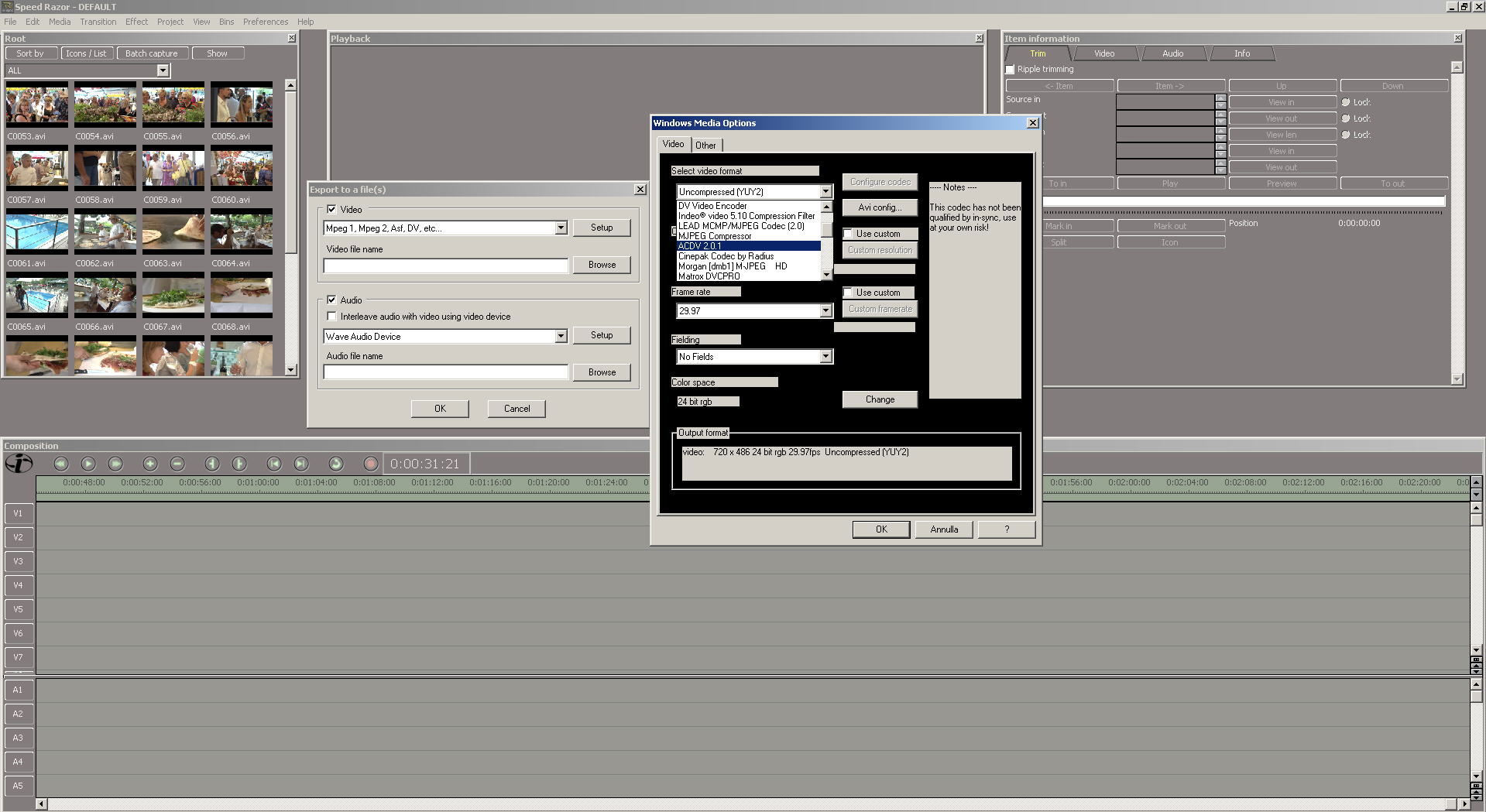This screenshot has height=812, width=1486.
Task: Switch to Info tab in Item information
Action: pos(1241,53)
